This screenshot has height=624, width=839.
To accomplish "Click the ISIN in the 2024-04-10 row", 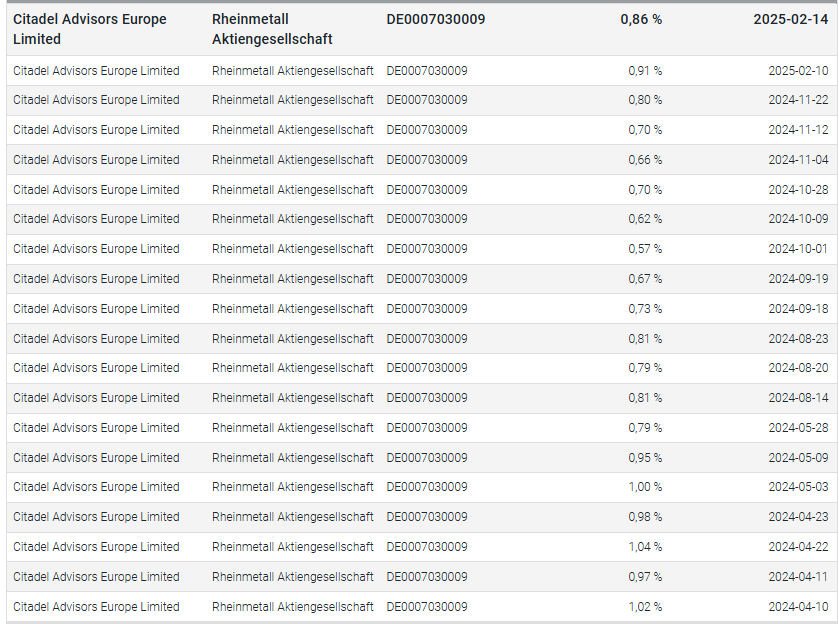I will coord(427,607).
